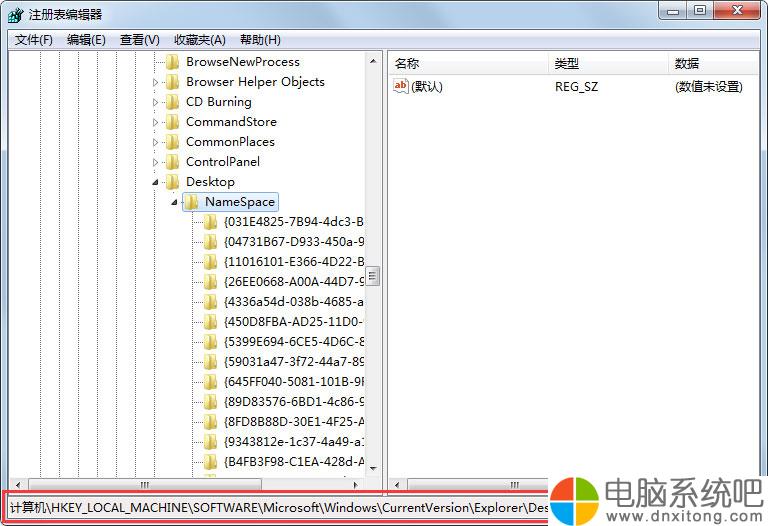Maximize the Registry Editor window
Image resolution: width=768 pixels, height=526 pixels.
click(700, 10)
